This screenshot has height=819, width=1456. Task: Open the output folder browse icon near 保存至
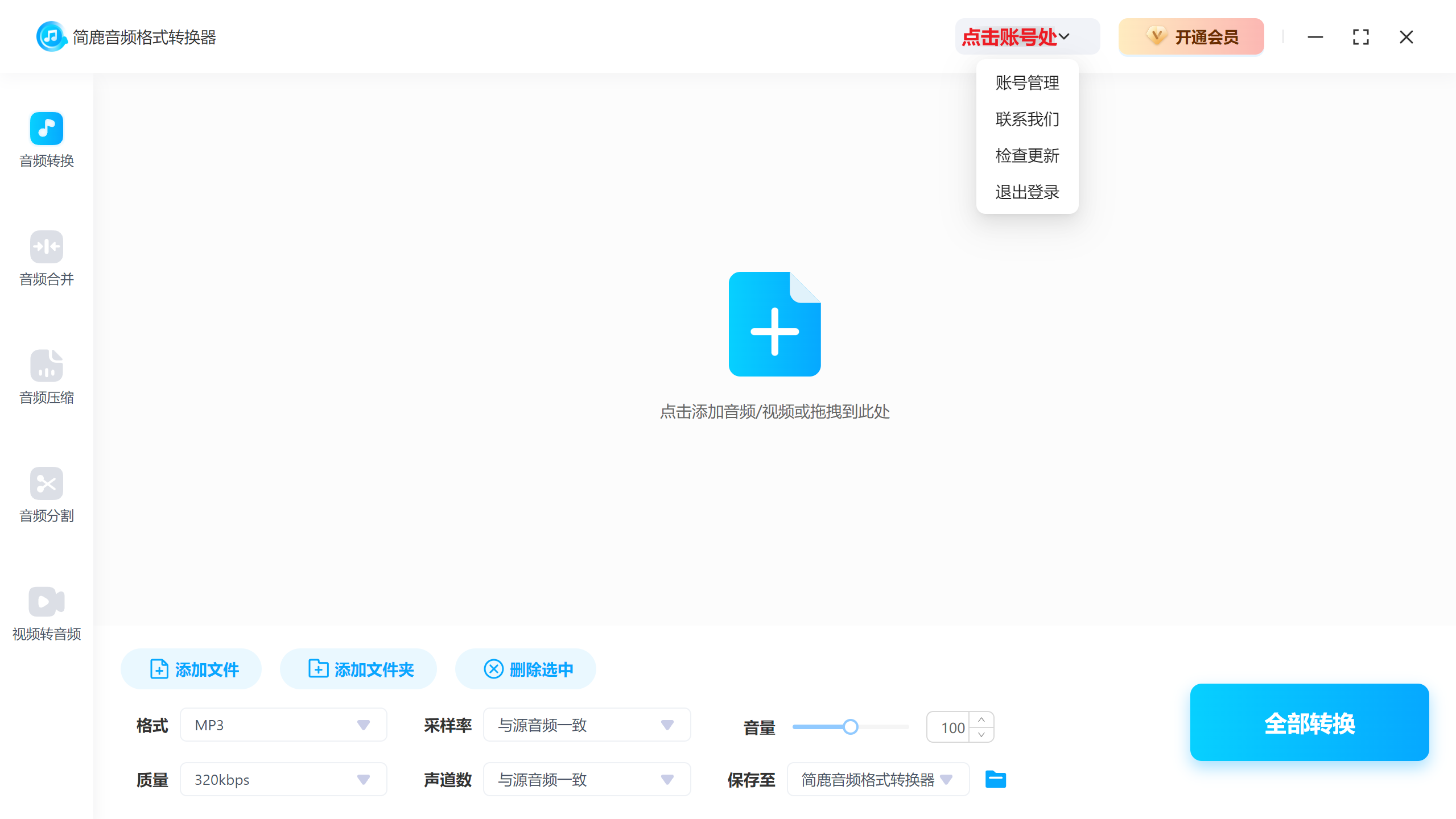[x=995, y=779]
